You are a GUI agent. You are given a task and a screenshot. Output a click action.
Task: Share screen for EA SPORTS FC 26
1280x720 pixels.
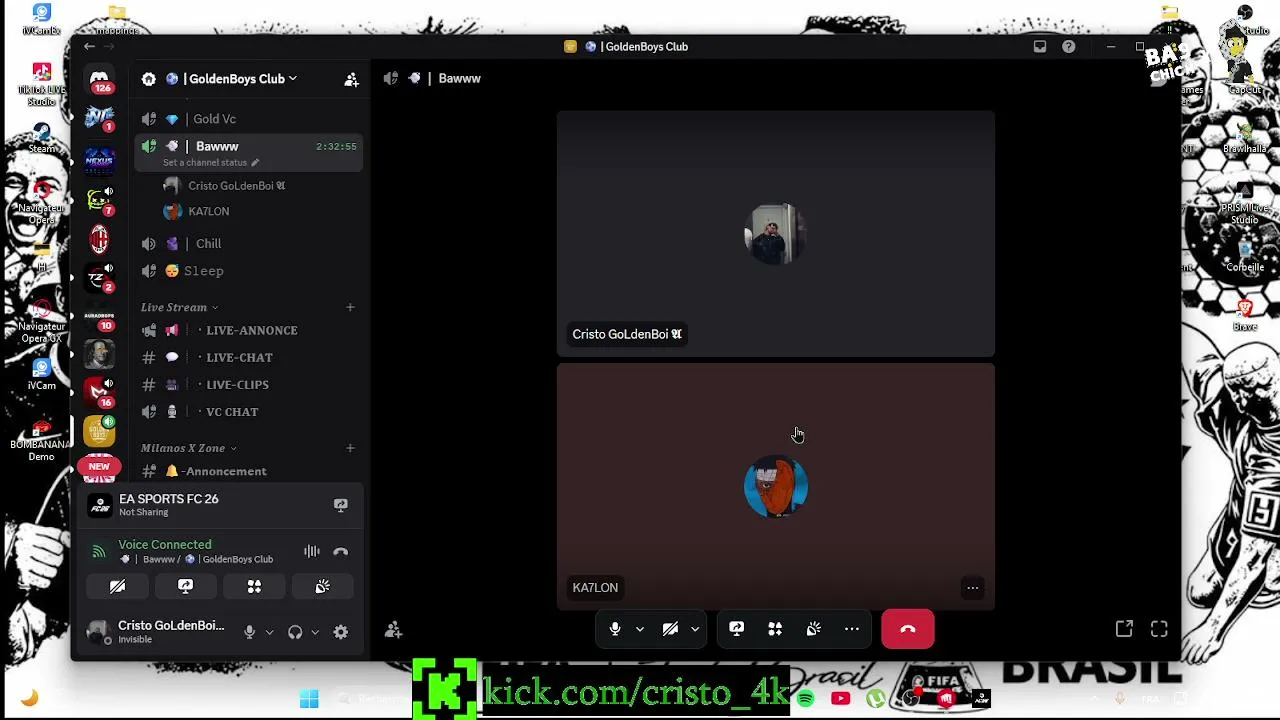tap(340, 505)
